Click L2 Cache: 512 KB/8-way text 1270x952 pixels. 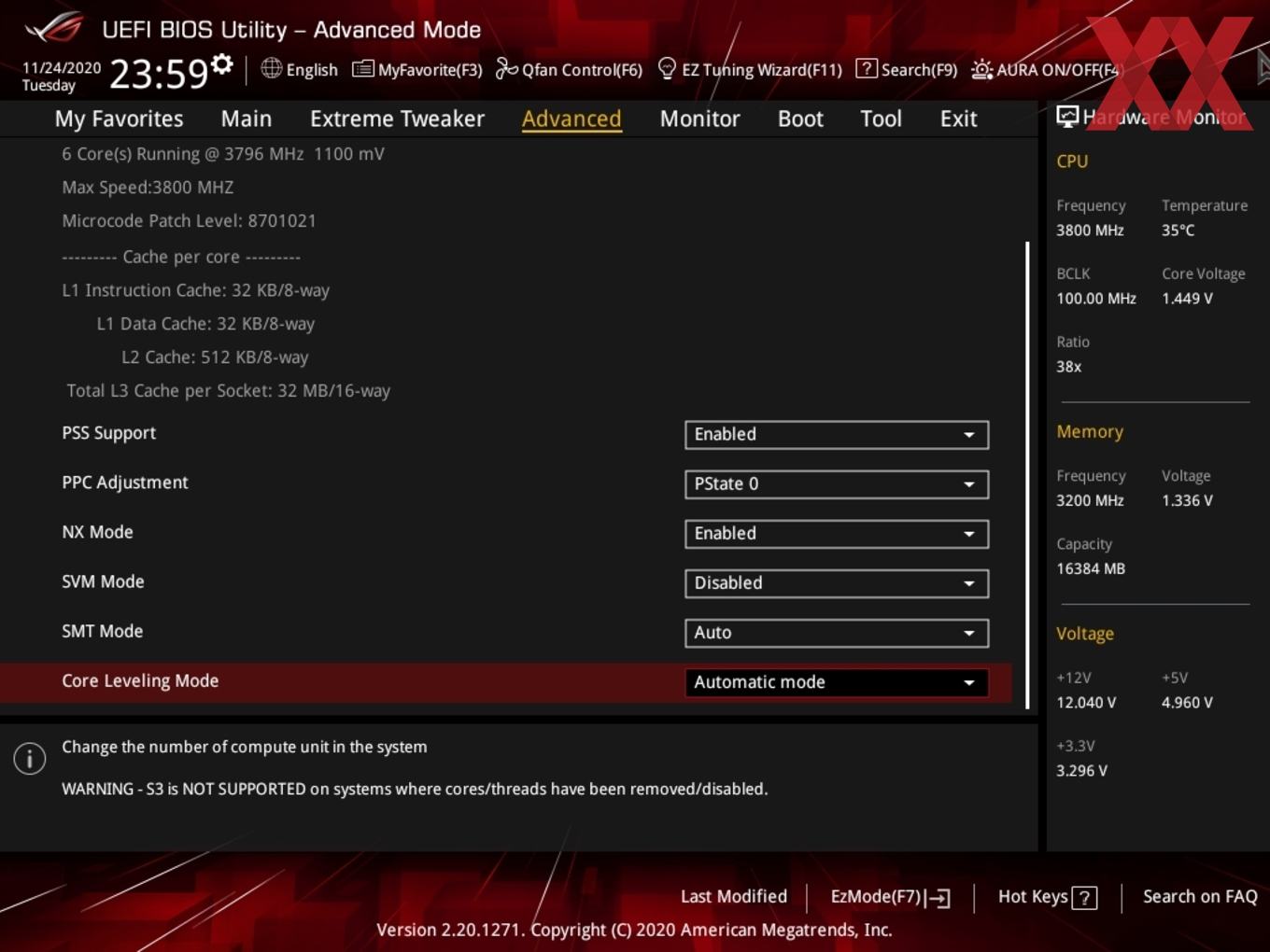[x=215, y=357]
